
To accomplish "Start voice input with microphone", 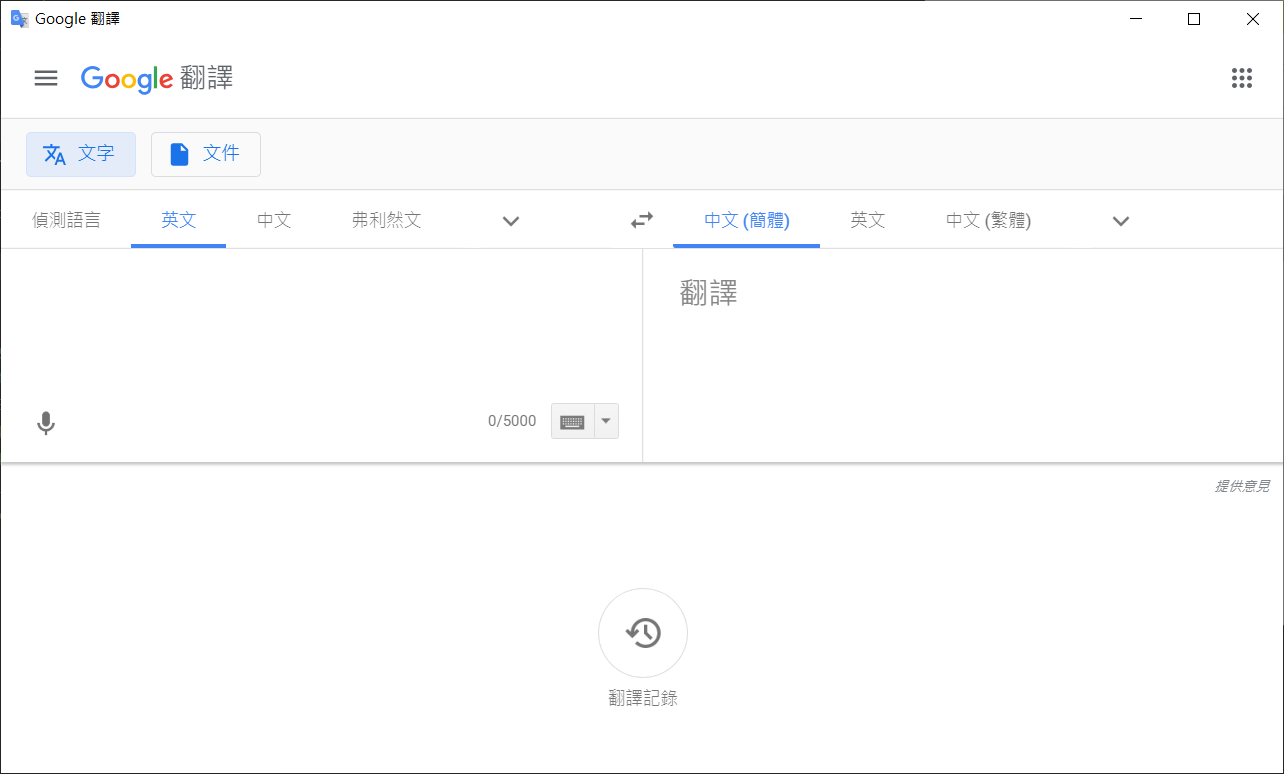I will coord(46,423).
